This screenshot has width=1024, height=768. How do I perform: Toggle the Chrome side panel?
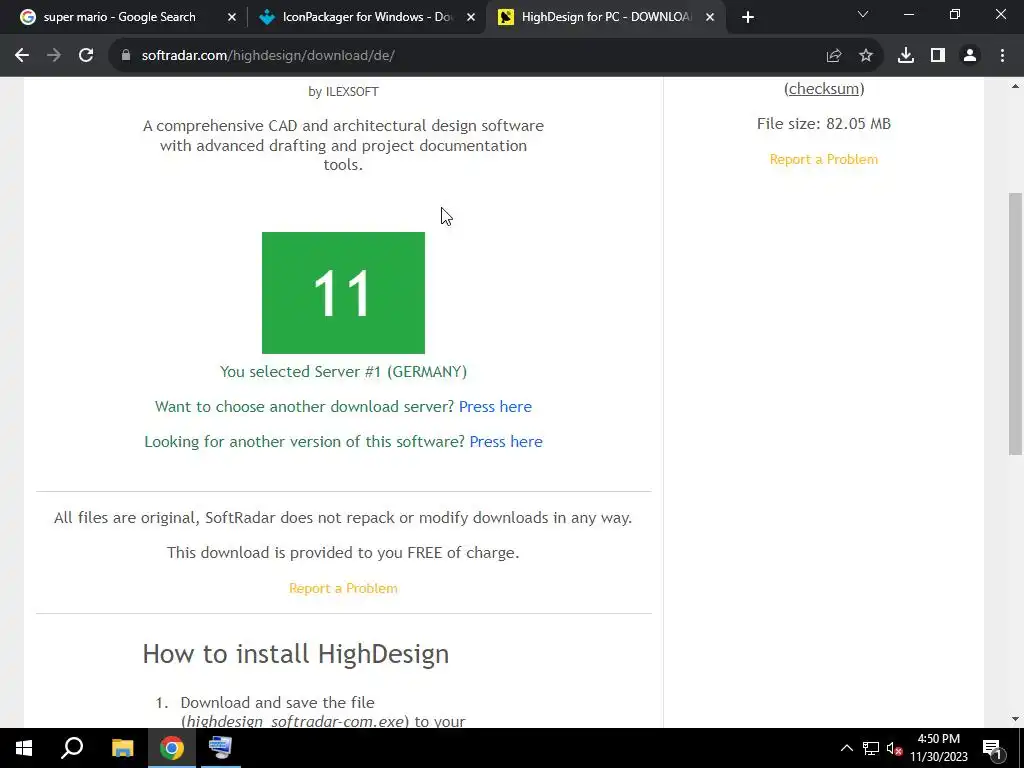[938, 56]
